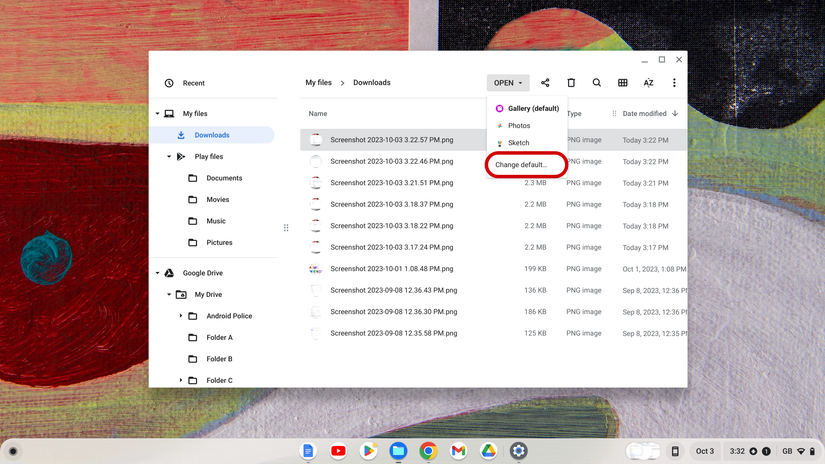Open search in Files app
The image size is (825, 464).
[597, 83]
